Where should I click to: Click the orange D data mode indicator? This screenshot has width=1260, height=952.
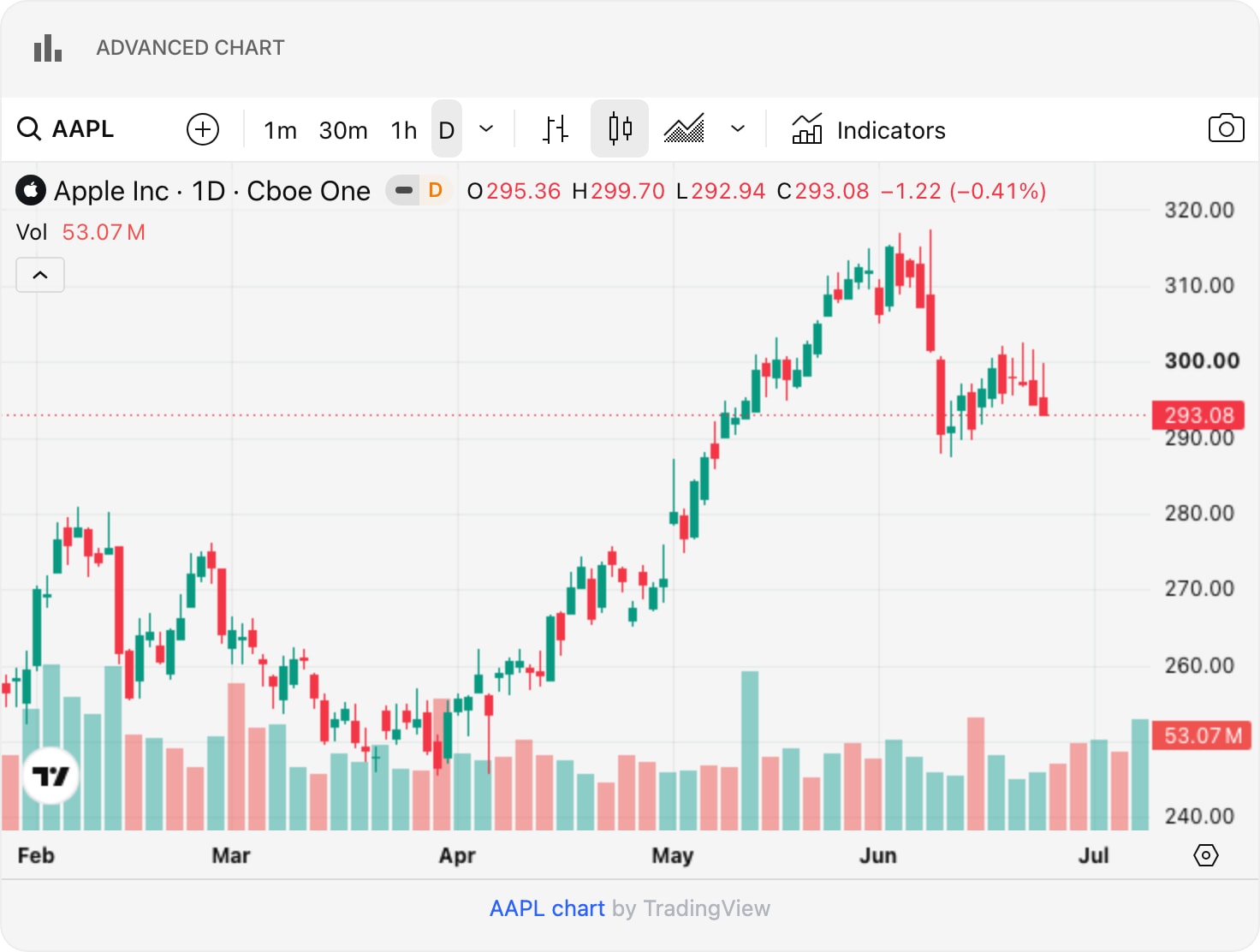click(436, 190)
